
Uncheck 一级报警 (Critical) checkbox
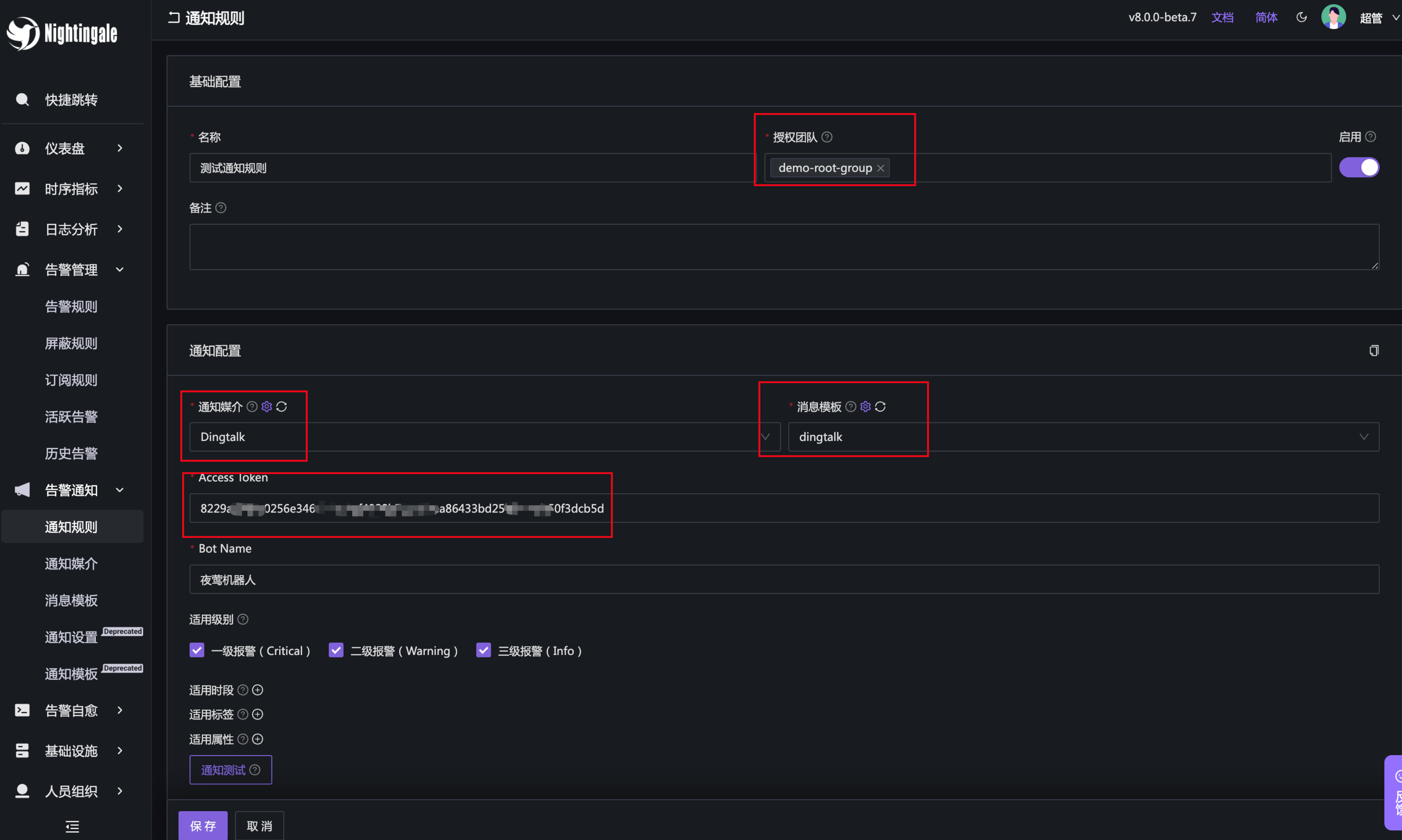point(196,650)
